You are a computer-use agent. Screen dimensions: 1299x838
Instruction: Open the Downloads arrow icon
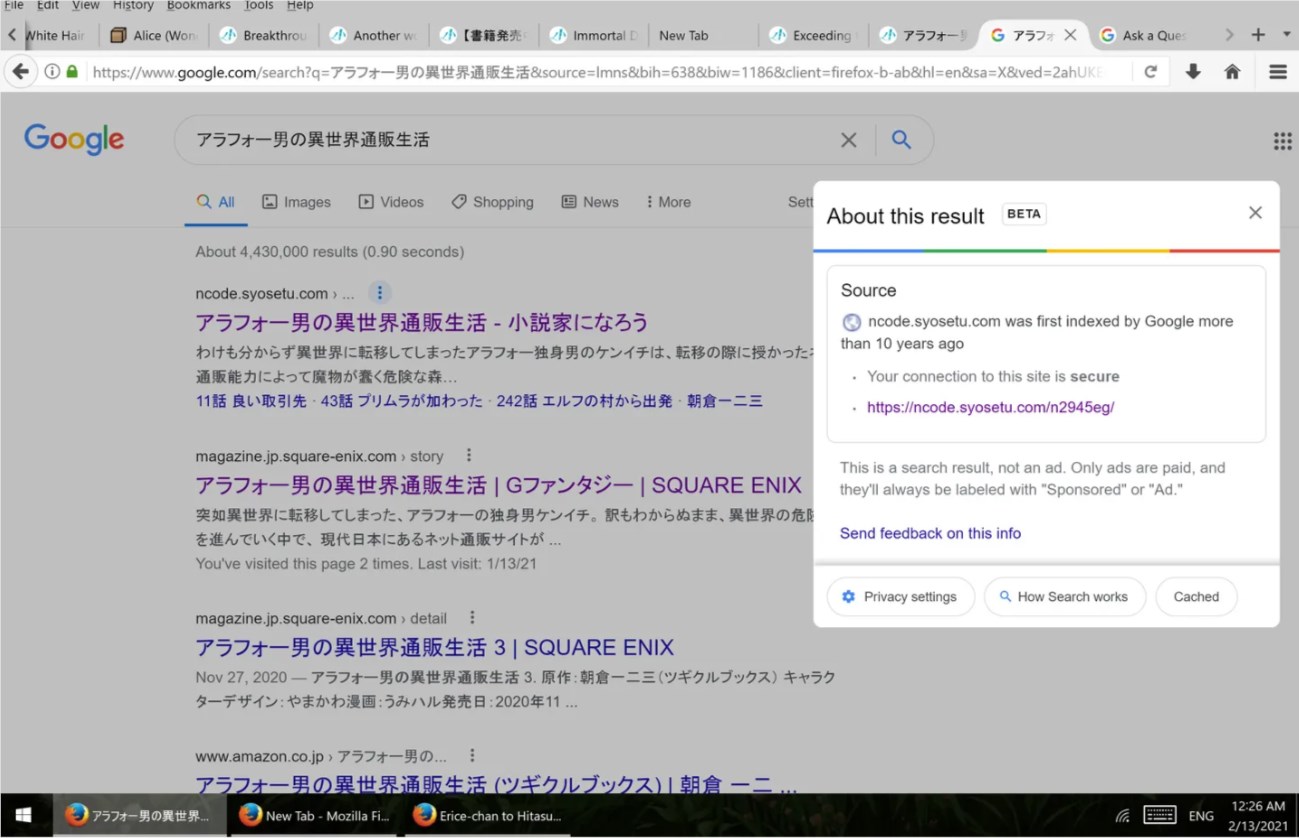(x=1193, y=72)
